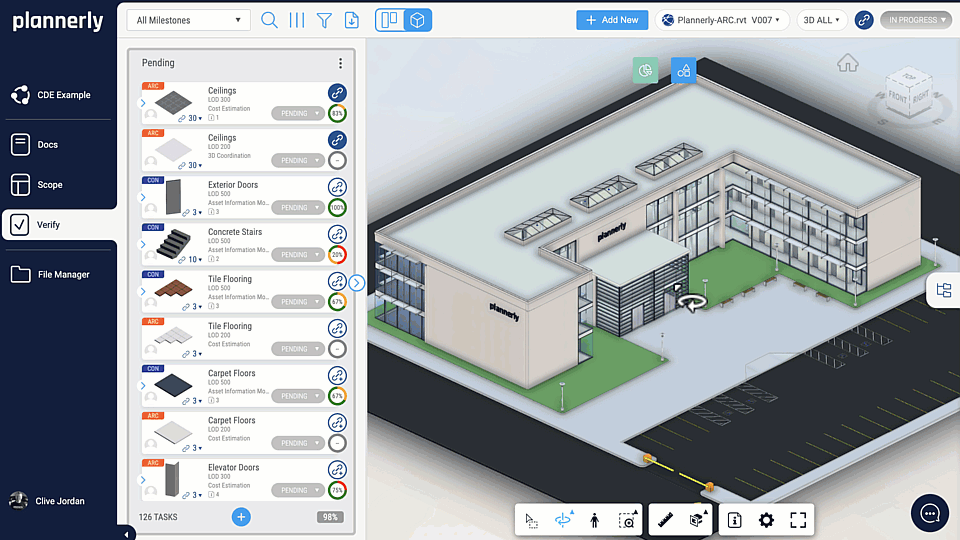Click the home view icon

[847, 64]
